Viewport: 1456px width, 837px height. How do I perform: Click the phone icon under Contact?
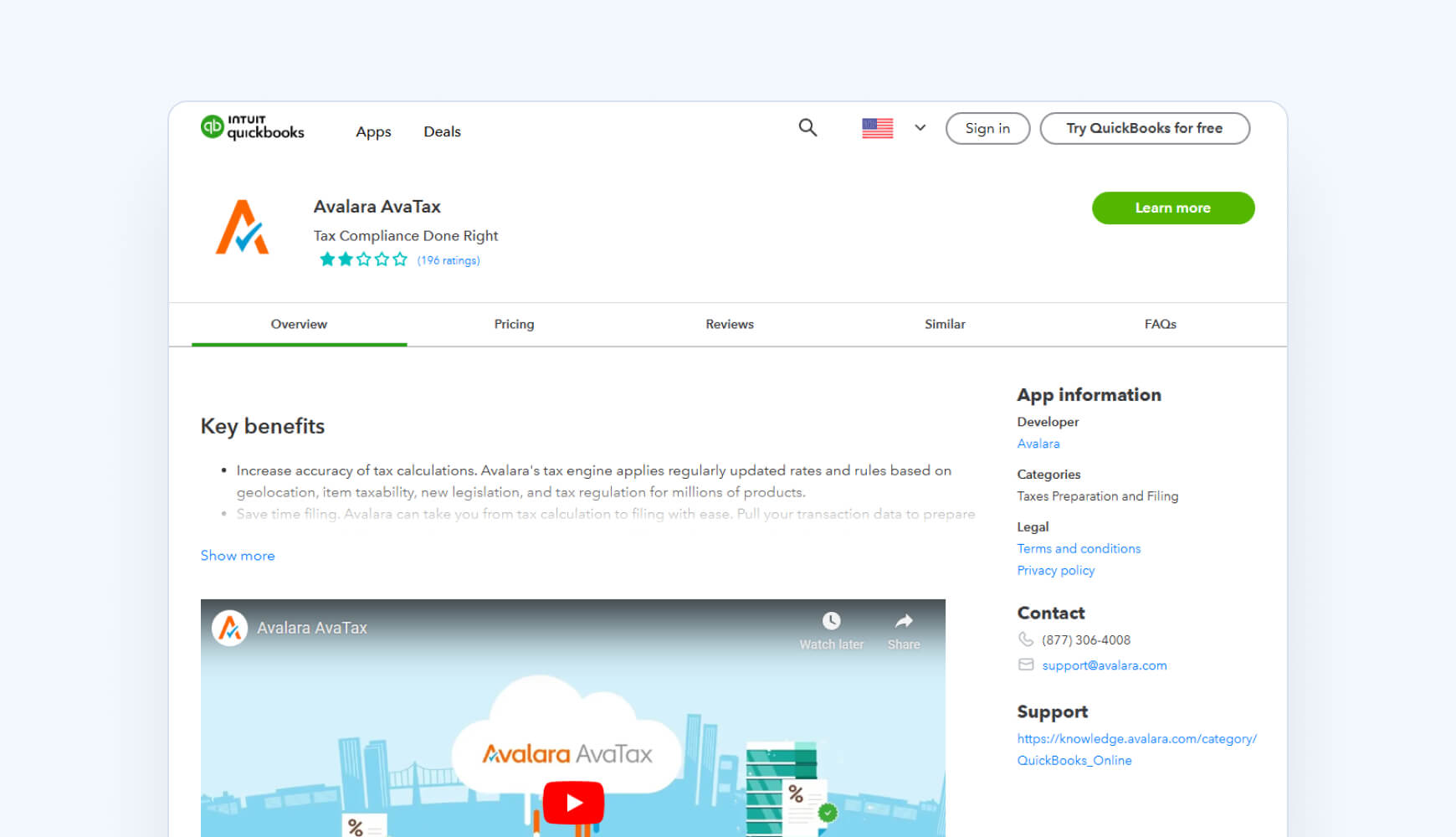(x=1025, y=639)
